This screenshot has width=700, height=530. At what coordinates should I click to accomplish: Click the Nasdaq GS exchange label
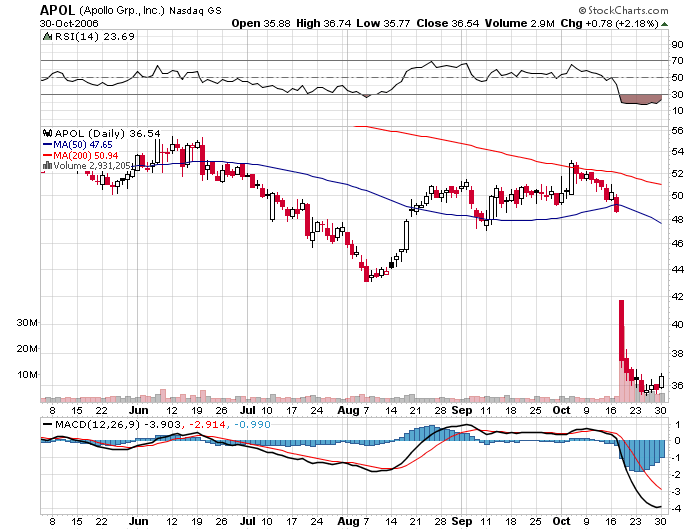(x=195, y=11)
